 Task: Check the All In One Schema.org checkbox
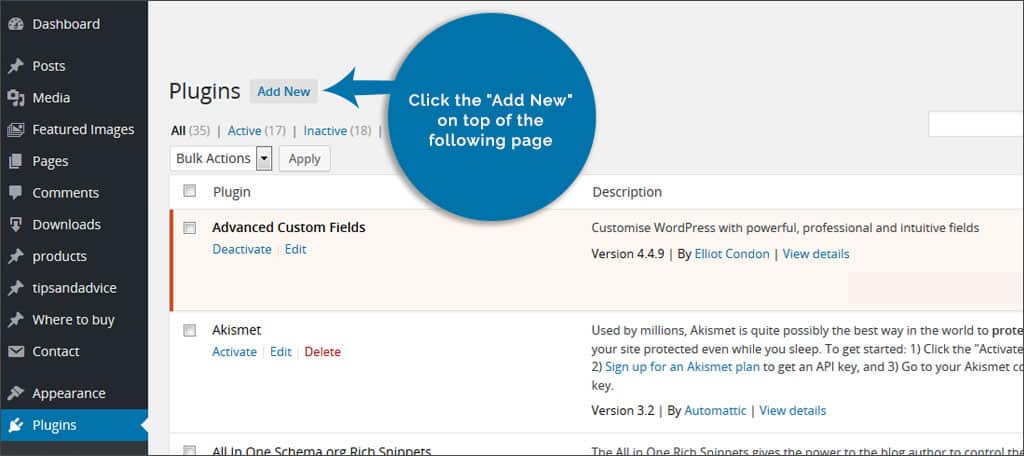click(189, 451)
